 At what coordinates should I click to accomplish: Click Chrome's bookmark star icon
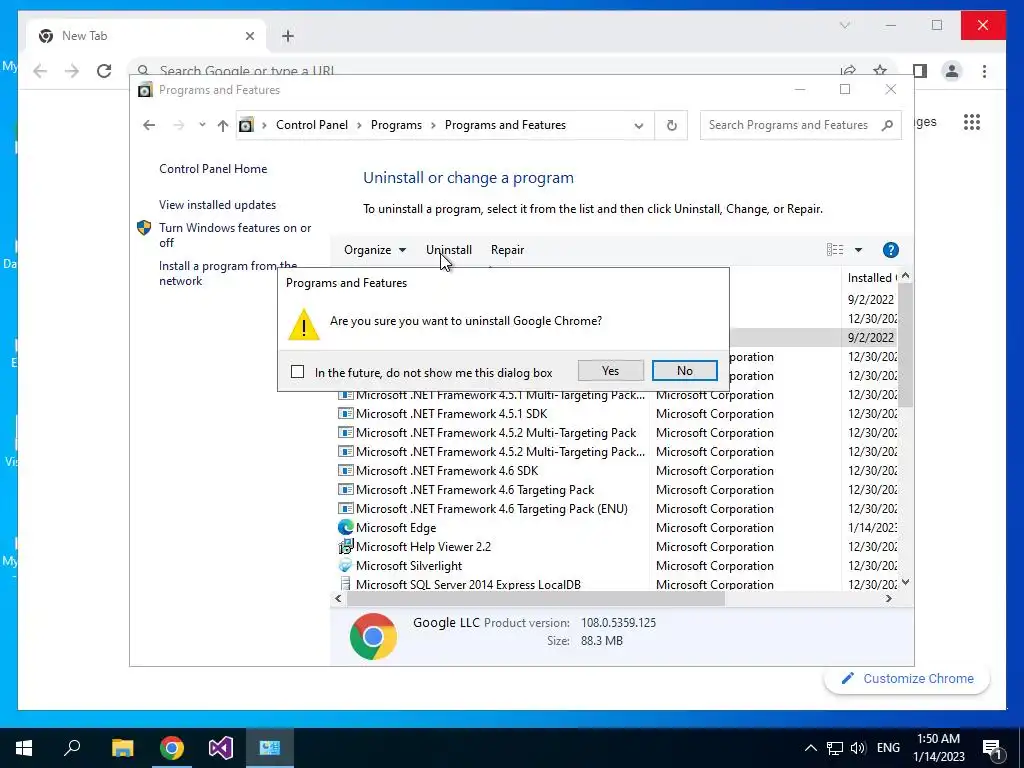880,71
